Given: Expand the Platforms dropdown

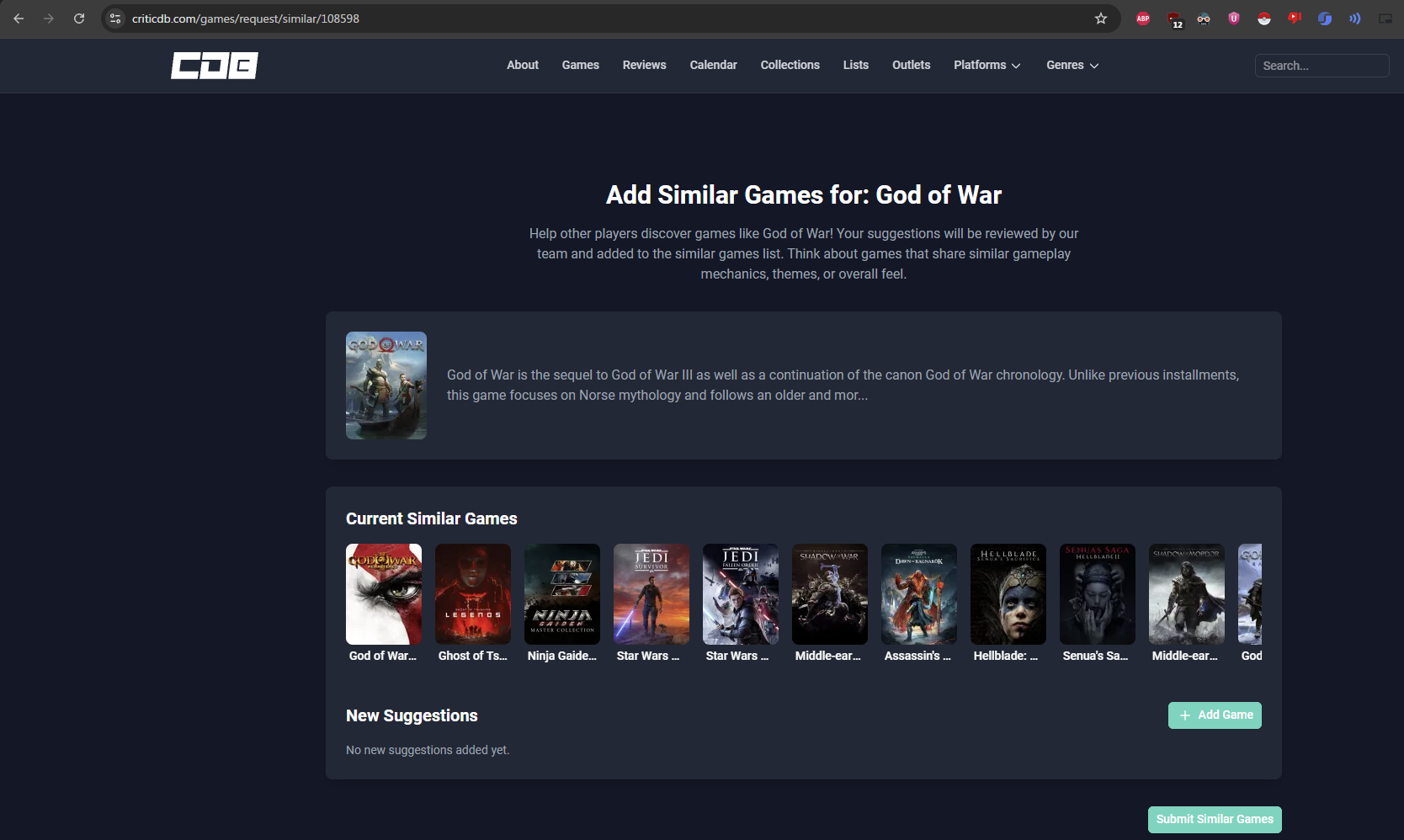Looking at the screenshot, I should (987, 65).
